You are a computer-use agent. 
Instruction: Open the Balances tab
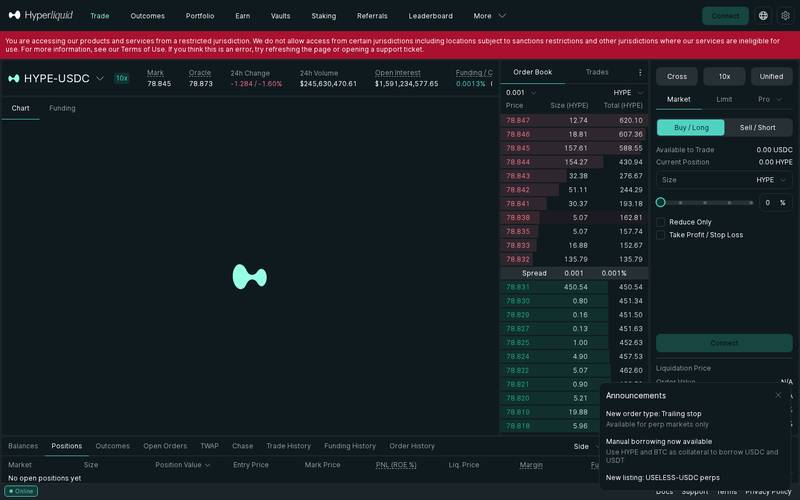click(x=23, y=446)
